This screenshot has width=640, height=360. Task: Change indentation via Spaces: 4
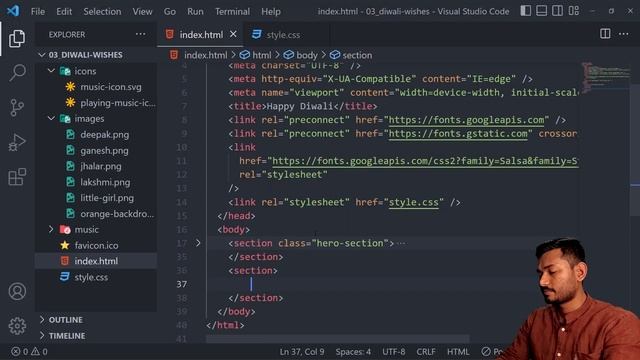coord(353,351)
